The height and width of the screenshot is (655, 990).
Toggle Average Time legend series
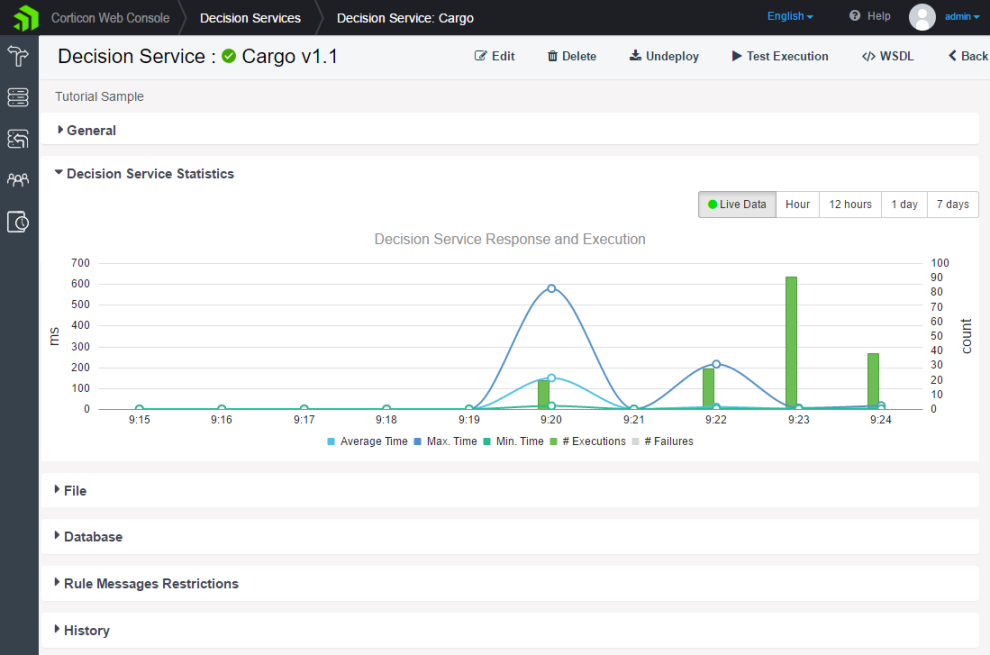(x=367, y=442)
